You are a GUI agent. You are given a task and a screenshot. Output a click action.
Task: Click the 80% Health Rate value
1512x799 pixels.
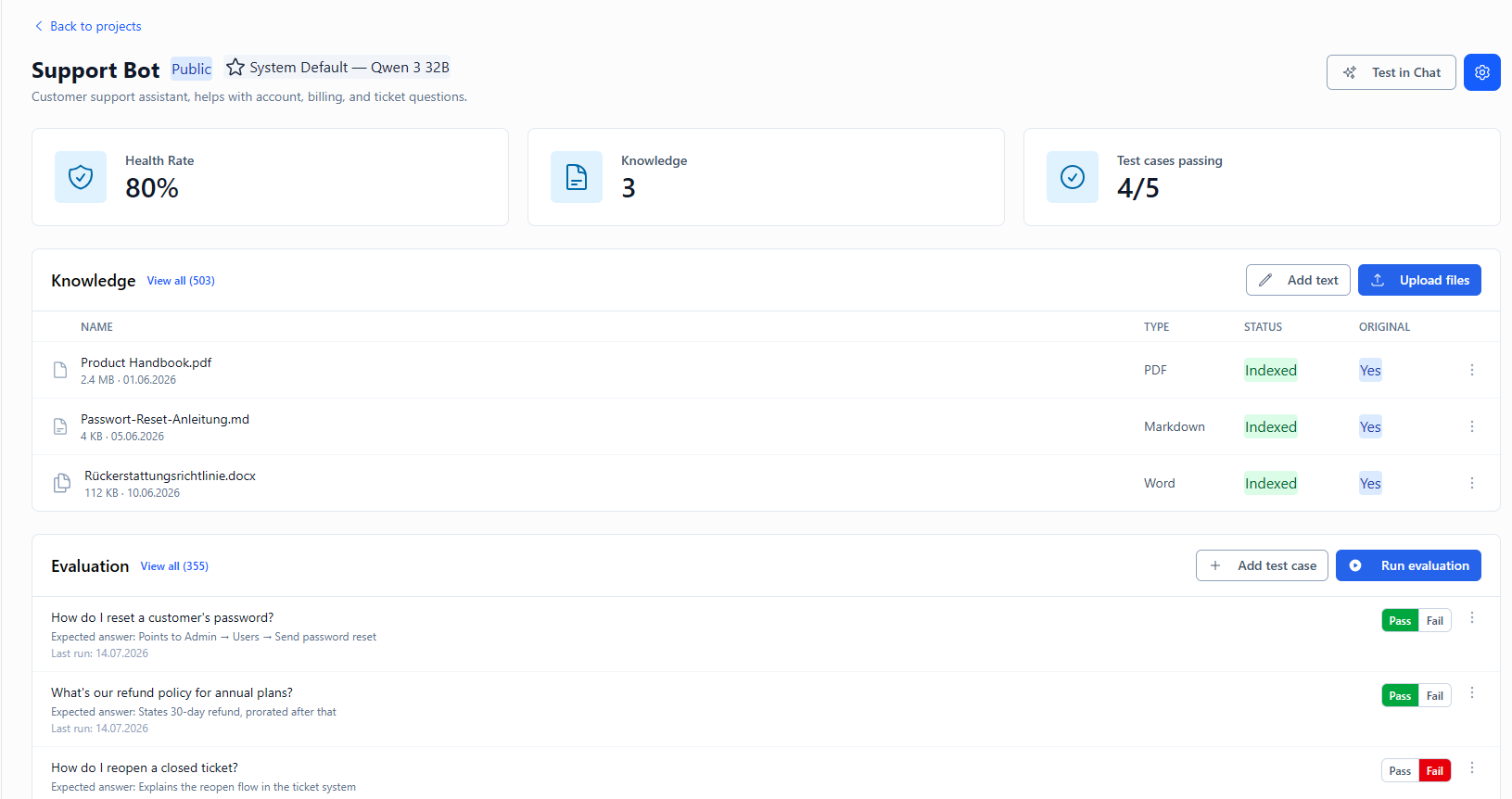tap(152, 188)
